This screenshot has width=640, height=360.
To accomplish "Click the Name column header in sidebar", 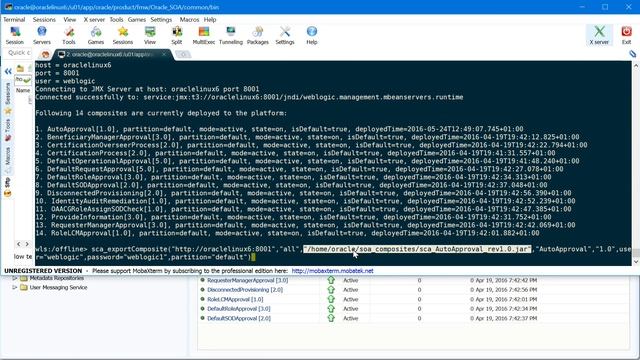I will [23, 90].
